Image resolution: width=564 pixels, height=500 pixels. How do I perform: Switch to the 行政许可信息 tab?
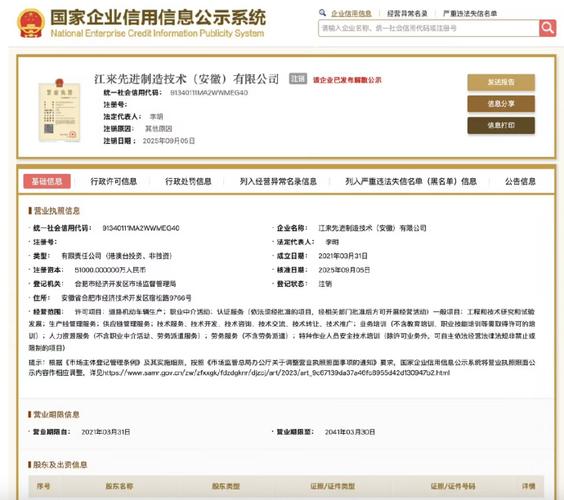click(114, 181)
